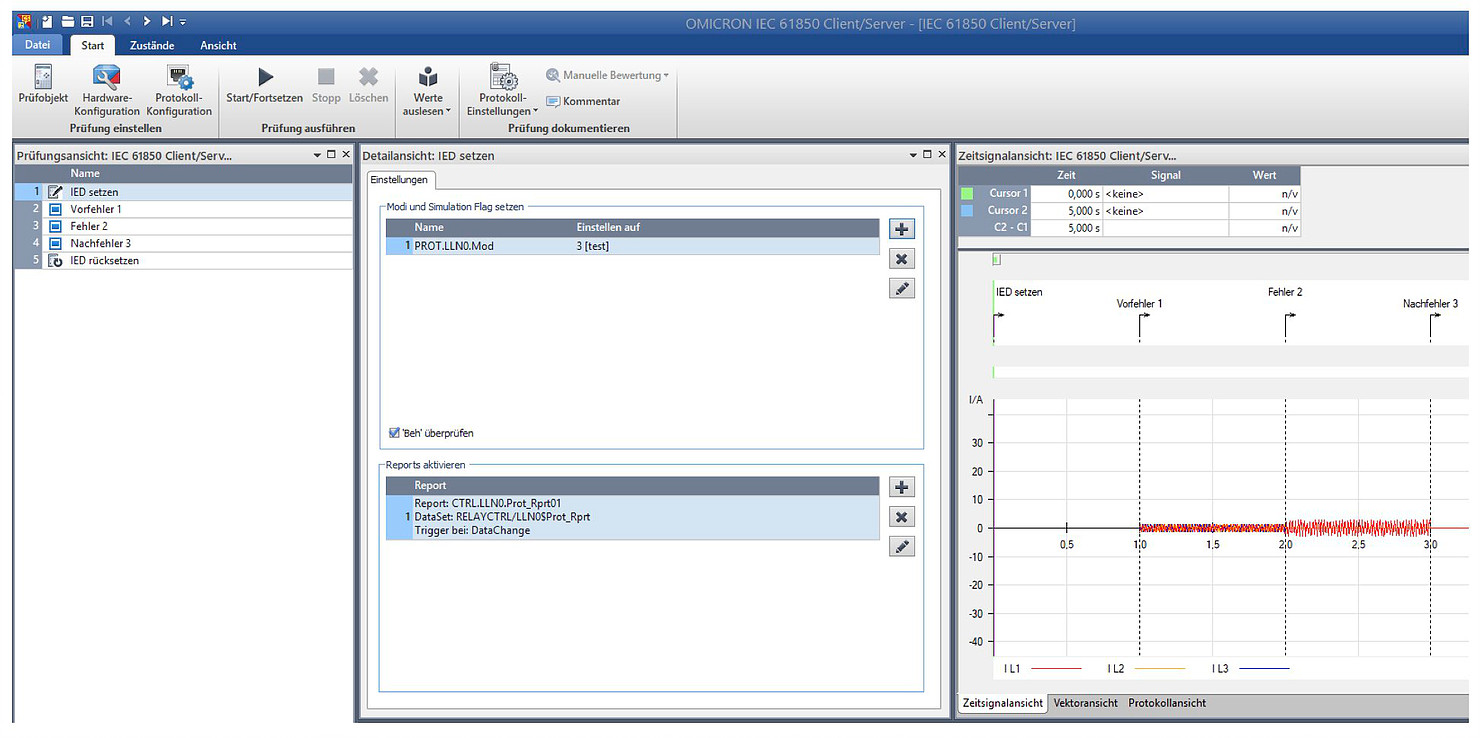The width and height of the screenshot is (1480, 738).
Task: Click the green Cursor 1 color swatch
Action: tap(967, 193)
